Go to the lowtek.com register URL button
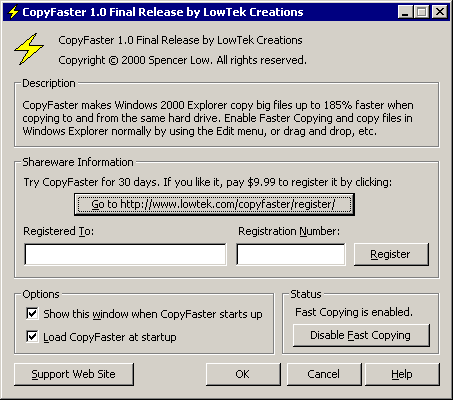Viewport: 453px width, 400px height. pos(214,204)
